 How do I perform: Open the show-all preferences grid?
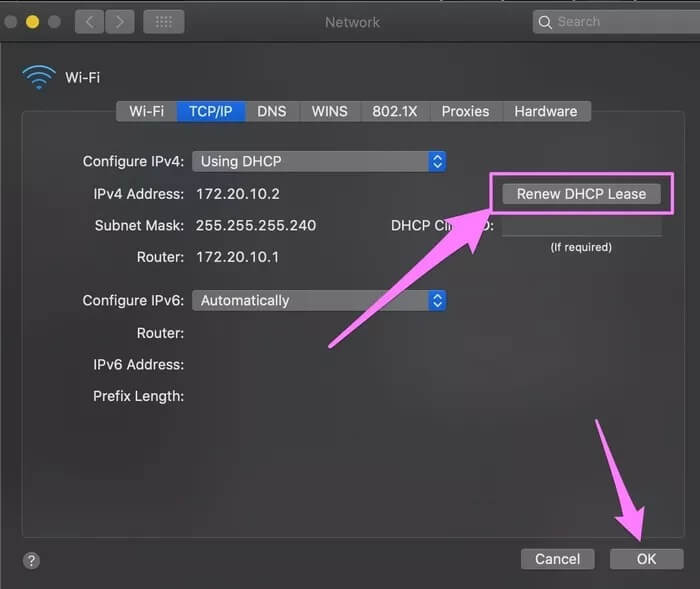tap(163, 21)
